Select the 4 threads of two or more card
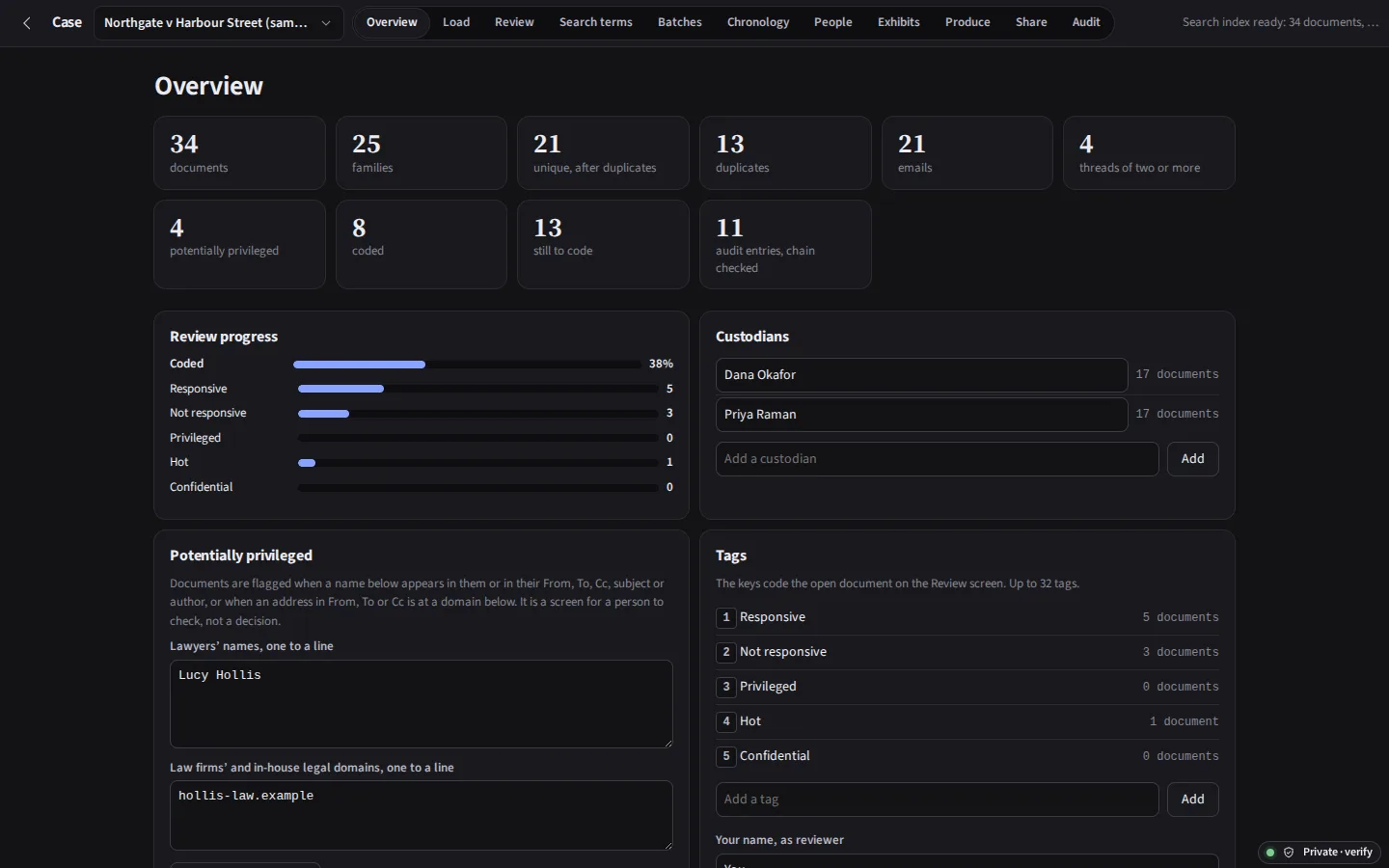Viewport: 1389px width, 868px height. pos(1149,153)
